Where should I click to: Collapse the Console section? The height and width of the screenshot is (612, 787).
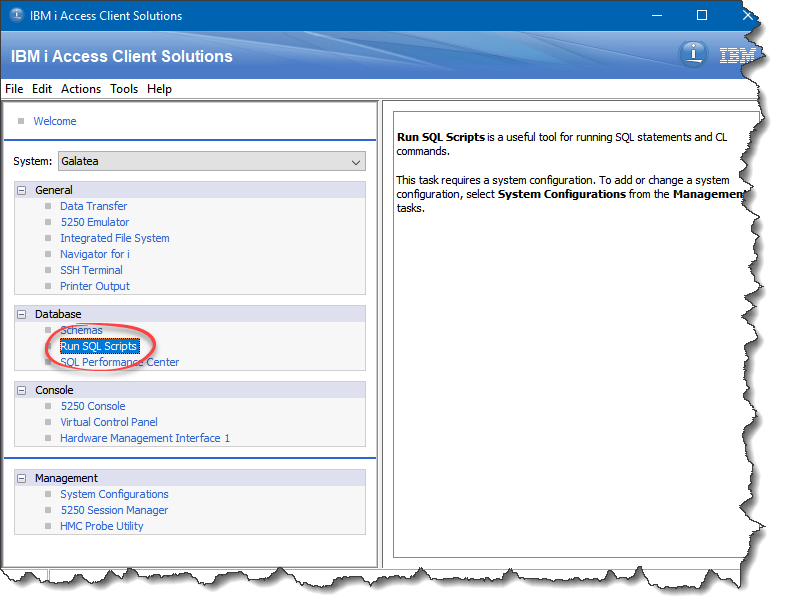pos(23,390)
